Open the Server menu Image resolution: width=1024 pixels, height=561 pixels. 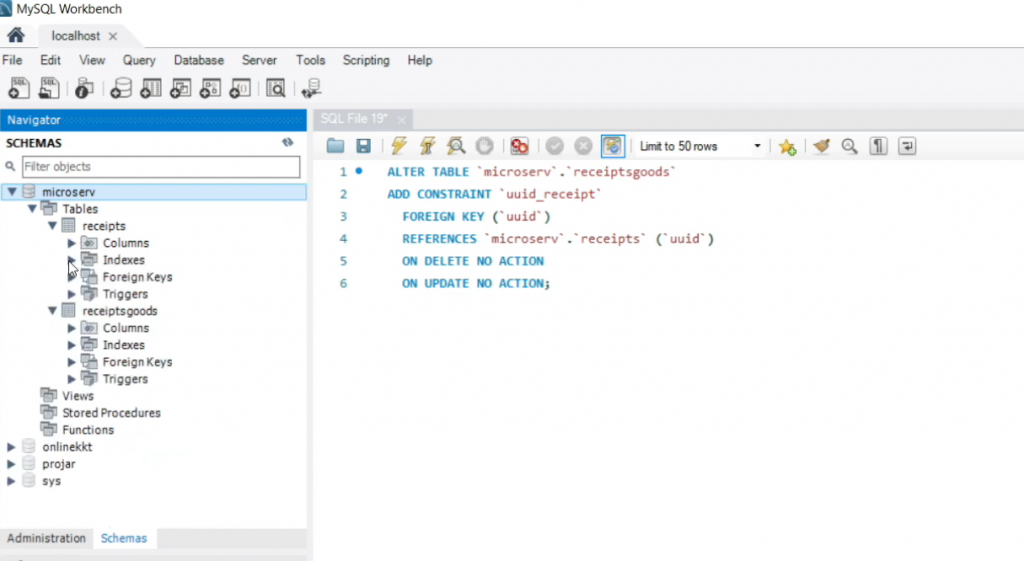[259, 60]
